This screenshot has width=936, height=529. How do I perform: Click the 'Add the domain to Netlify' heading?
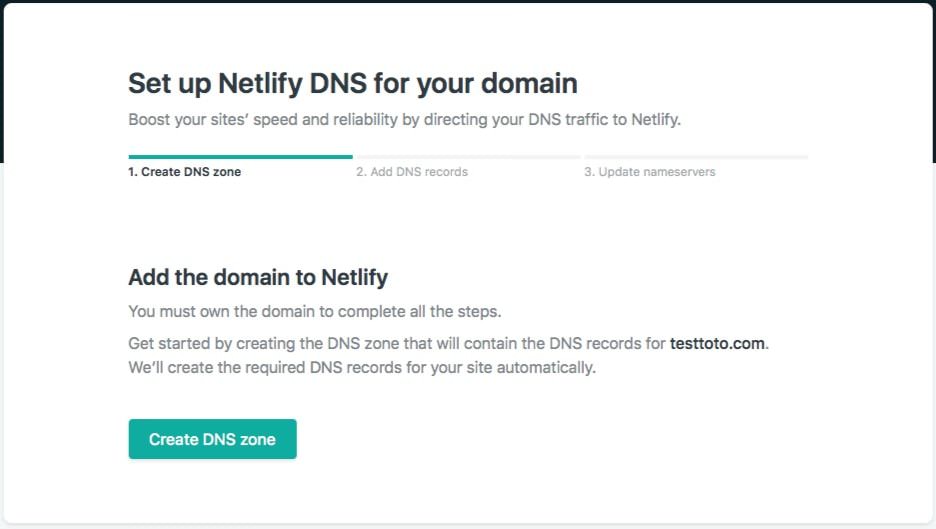[258, 277]
